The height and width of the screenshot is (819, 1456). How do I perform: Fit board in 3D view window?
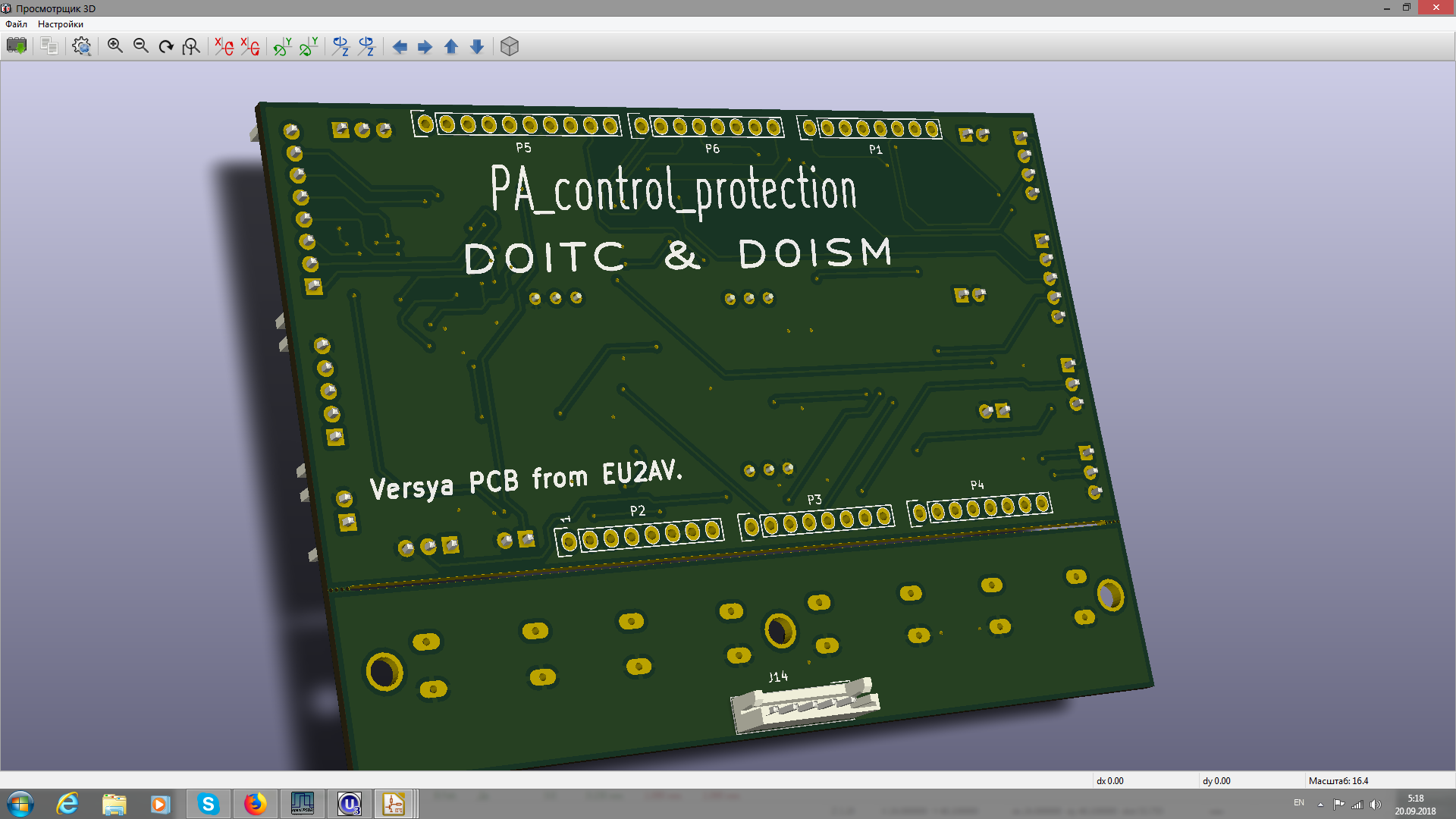(191, 46)
